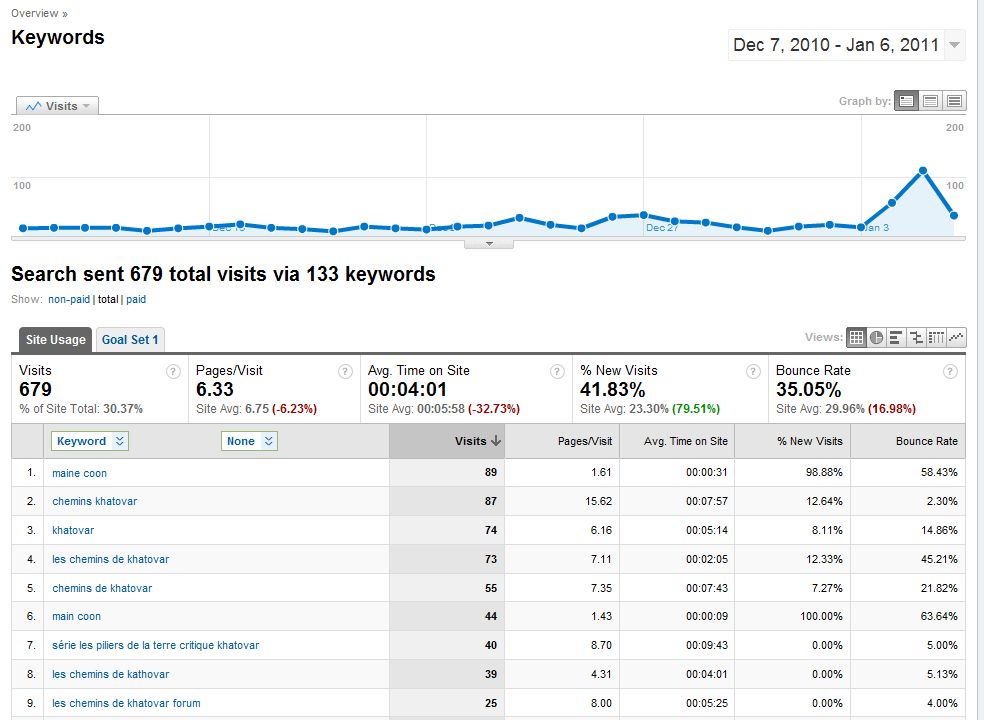The image size is (984, 720).
Task: Open keyword 'maine coon'
Action: pos(80,473)
